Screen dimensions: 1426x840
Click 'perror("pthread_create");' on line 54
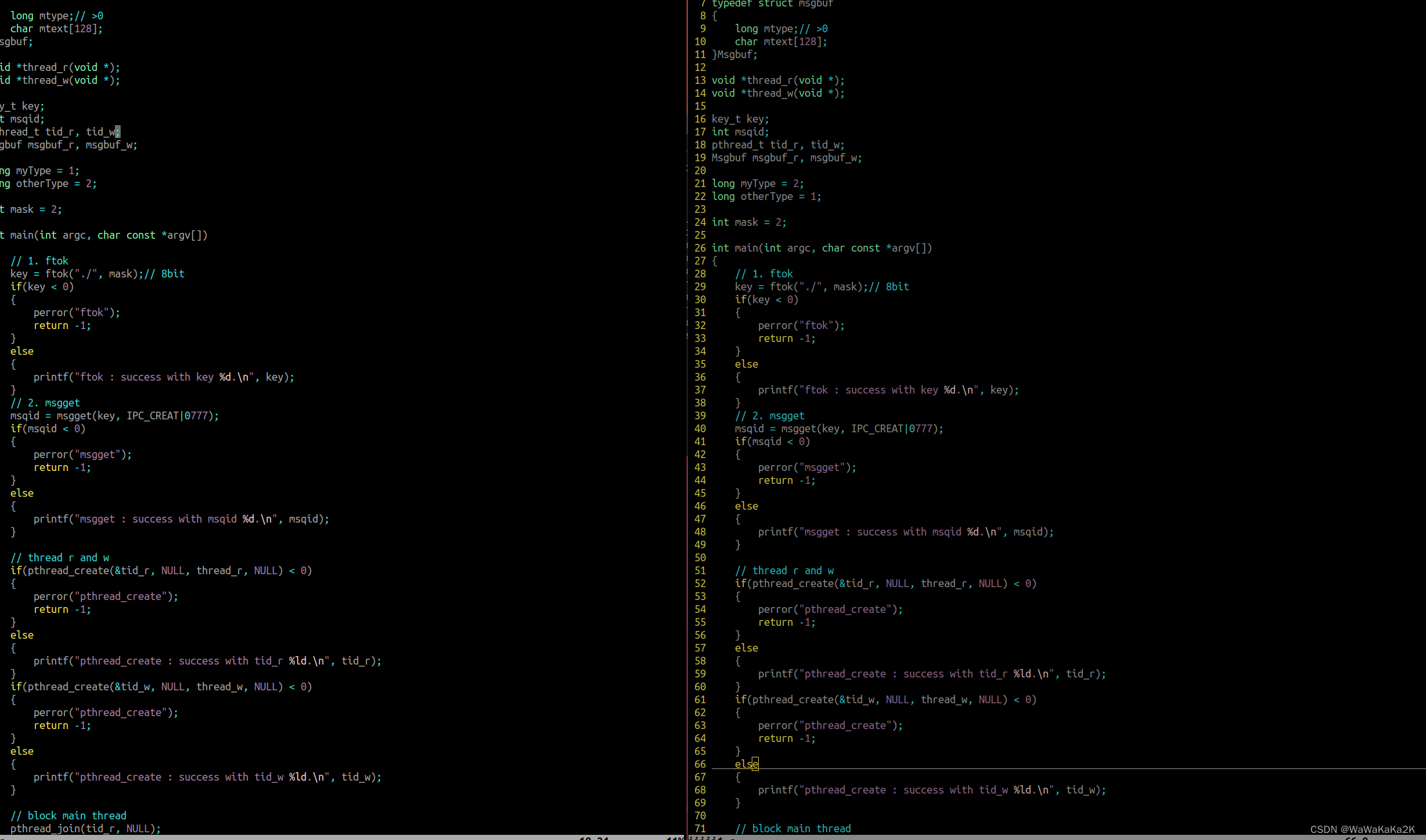[830, 610]
